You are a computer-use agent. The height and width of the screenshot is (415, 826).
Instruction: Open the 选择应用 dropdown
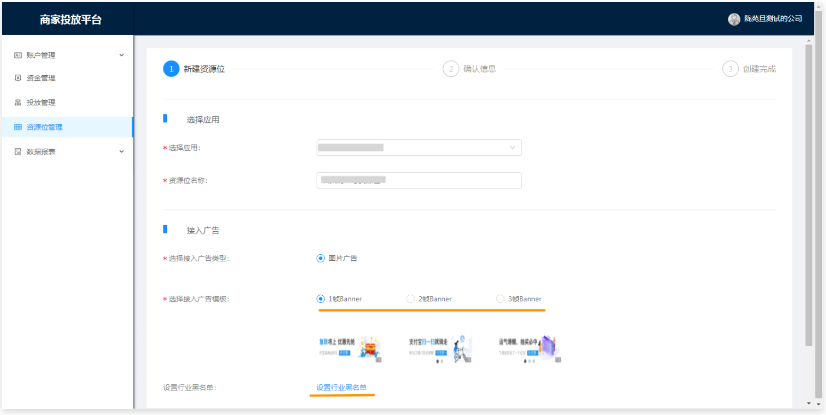point(418,148)
